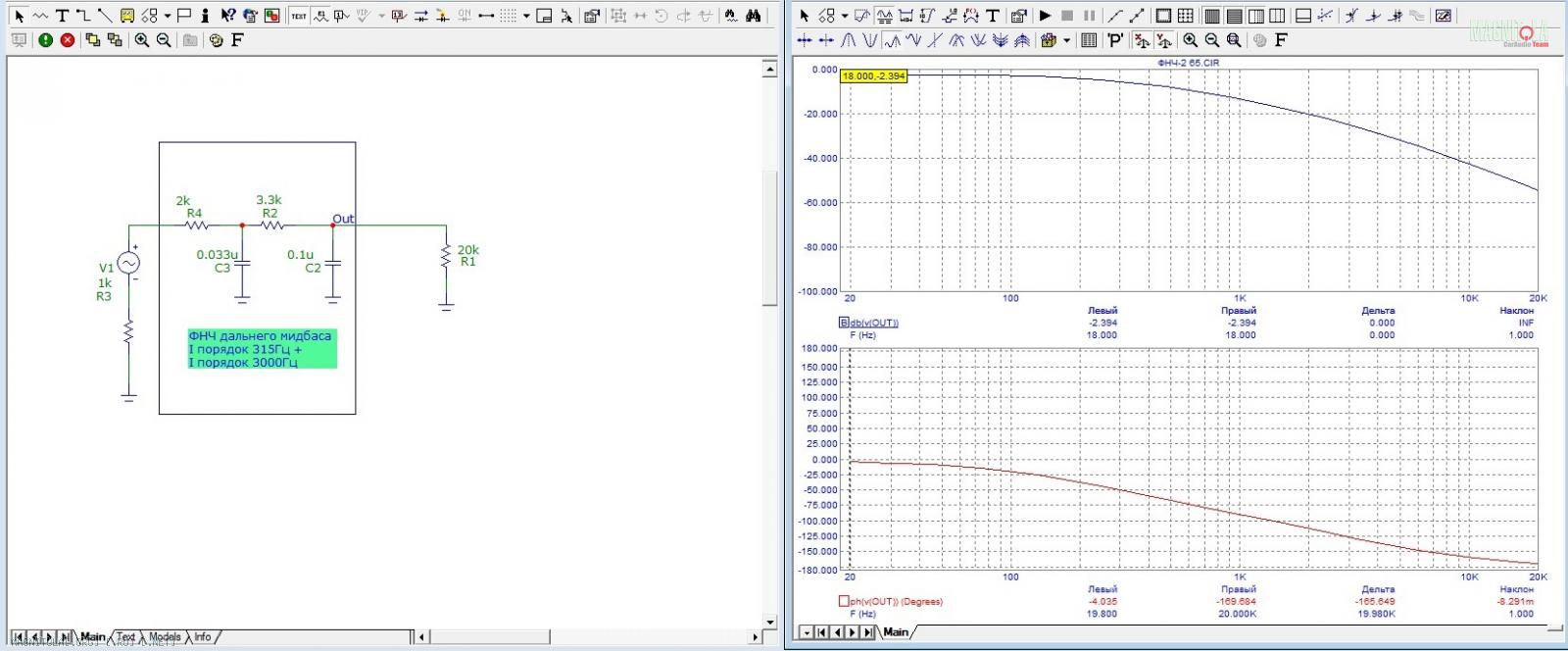Viewport: 1568px width, 651px height.
Task: Click the 'P' toolbar icon
Action: 1115,40
